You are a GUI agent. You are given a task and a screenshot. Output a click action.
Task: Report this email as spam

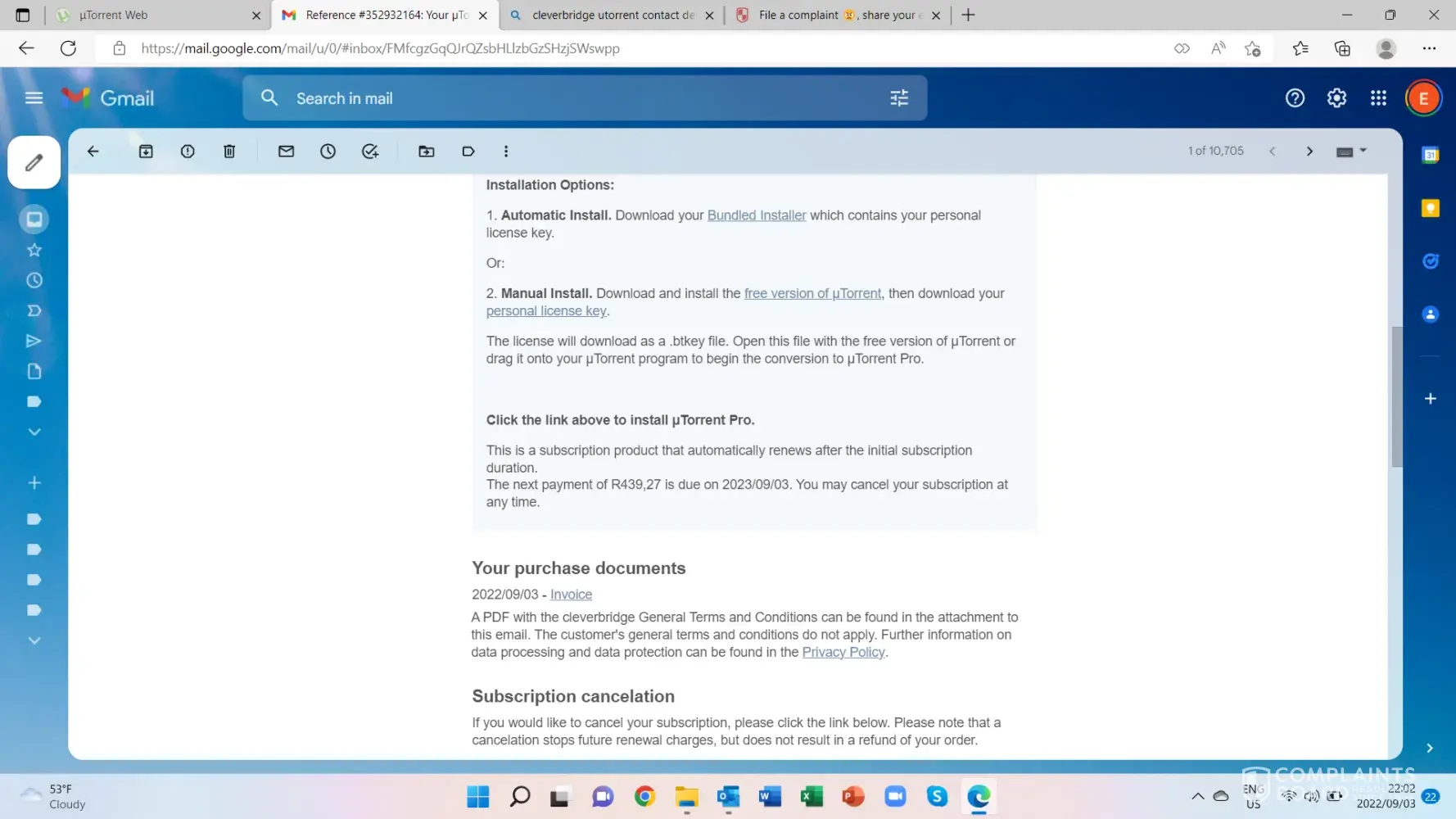(x=188, y=152)
